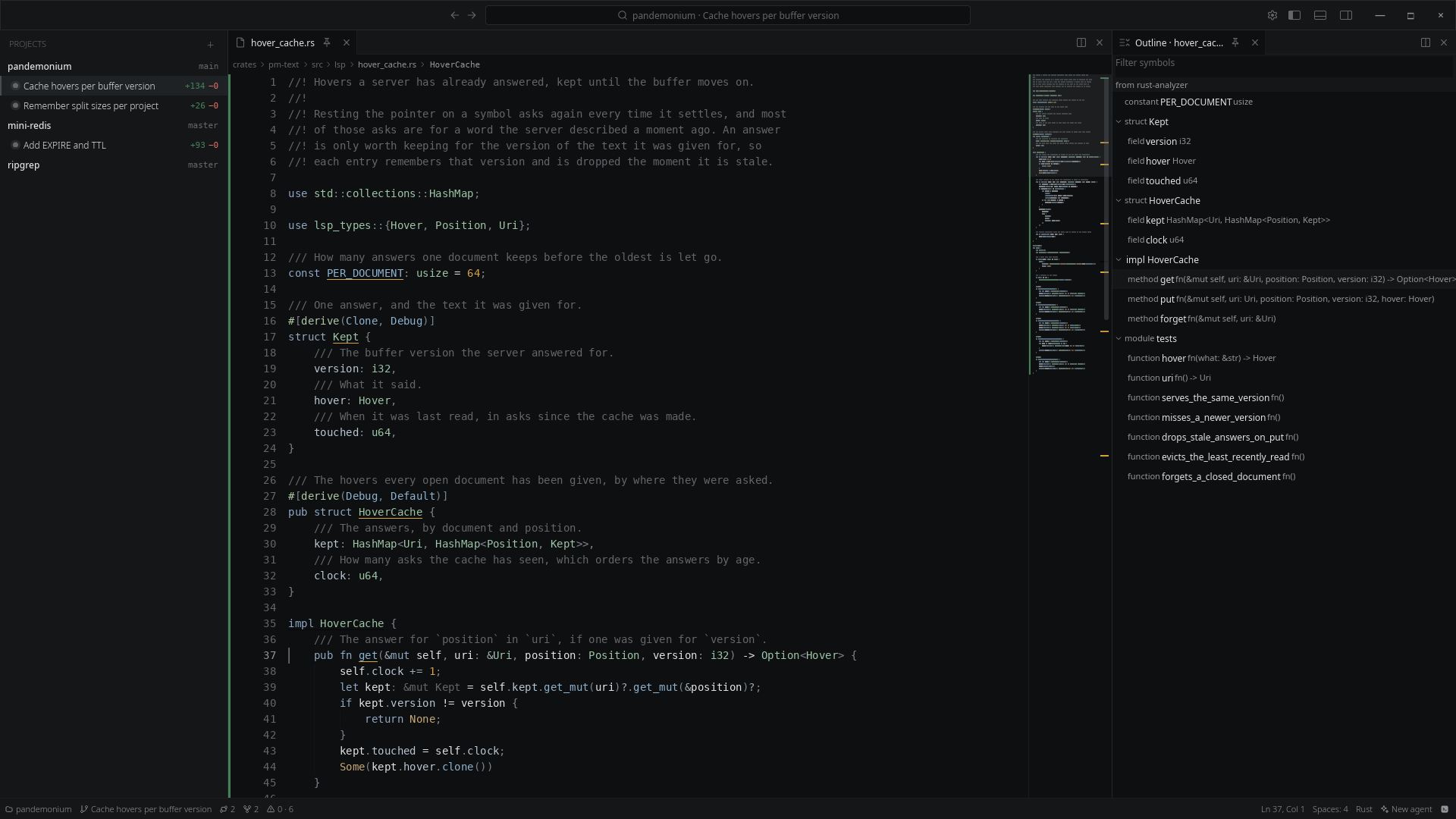Click pandemonium folder in status bar
The height and width of the screenshot is (819, 1456).
pos(39,809)
